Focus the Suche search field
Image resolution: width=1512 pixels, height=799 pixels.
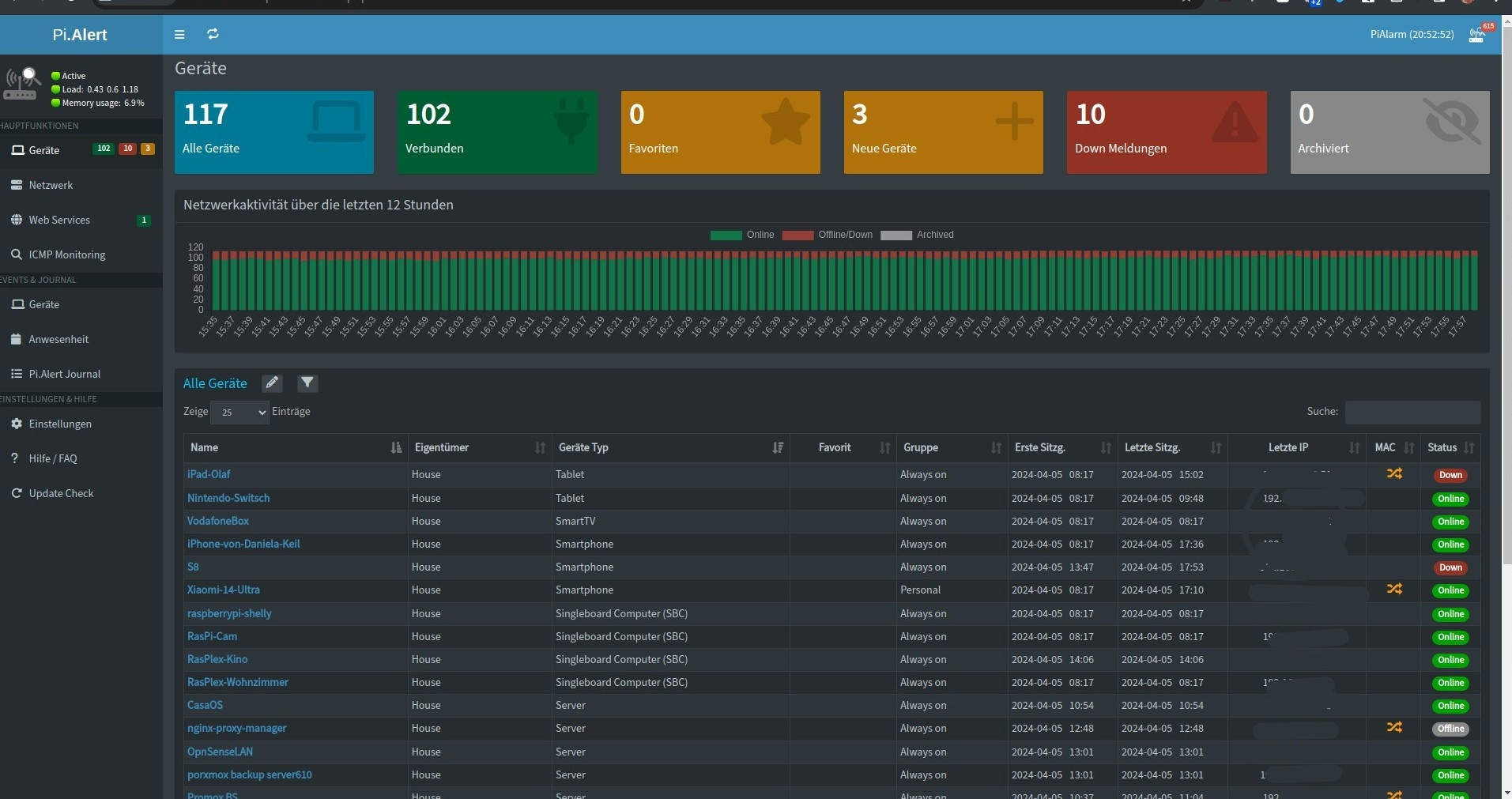[1412, 412]
